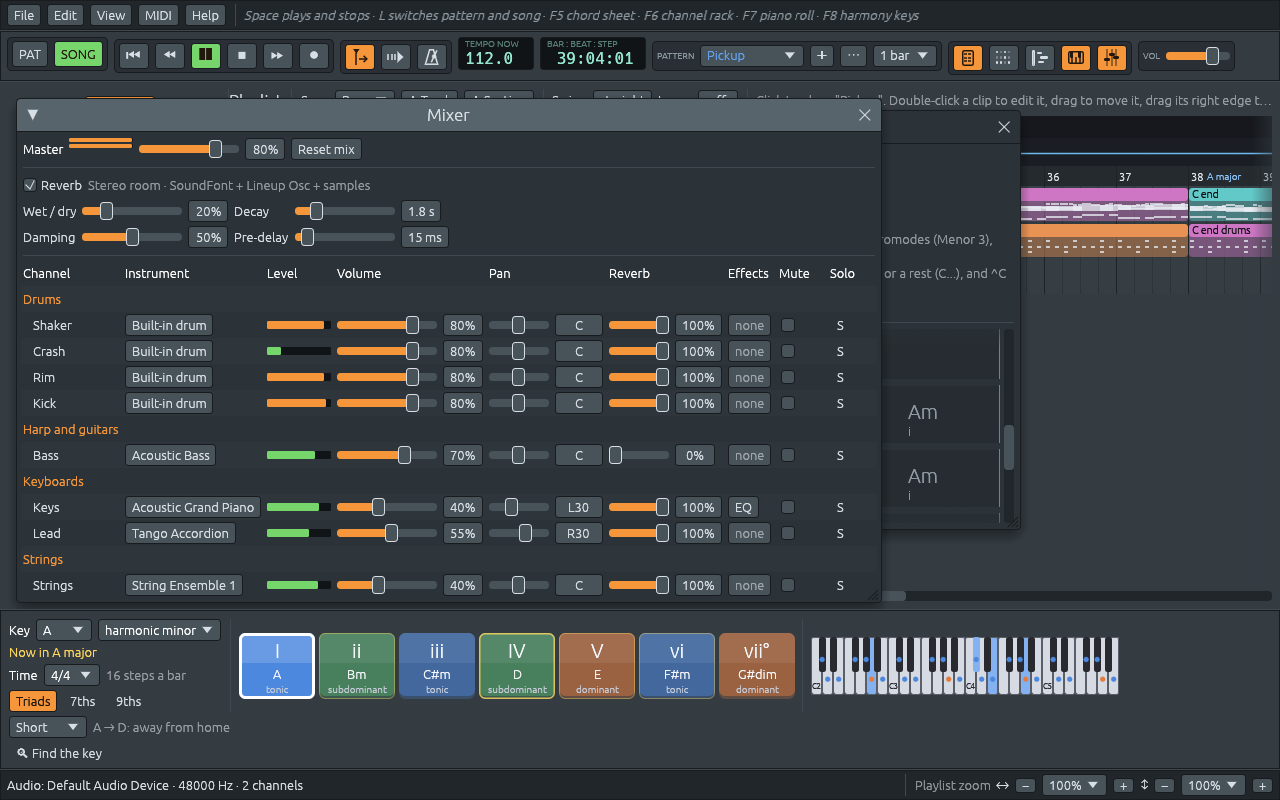
Task: Toggle the orange follow-playhead icon
Action: pos(360,57)
